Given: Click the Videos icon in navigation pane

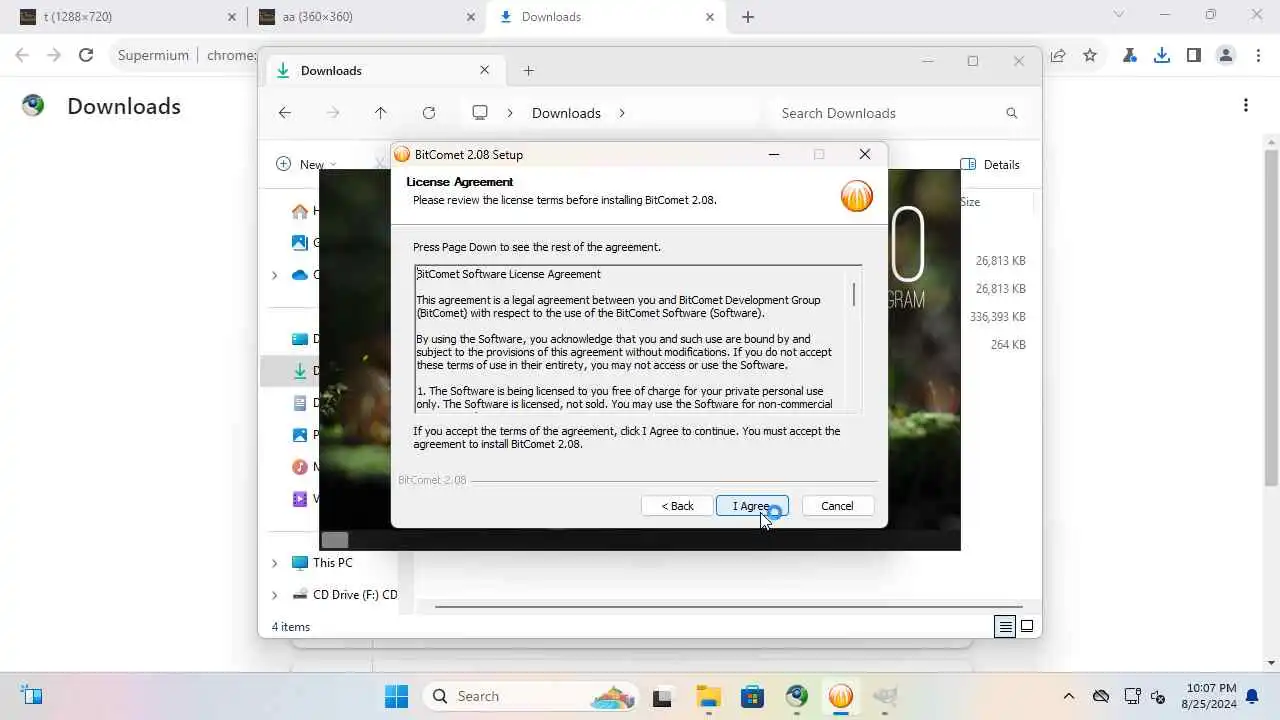Looking at the screenshot, I should 300,499.
